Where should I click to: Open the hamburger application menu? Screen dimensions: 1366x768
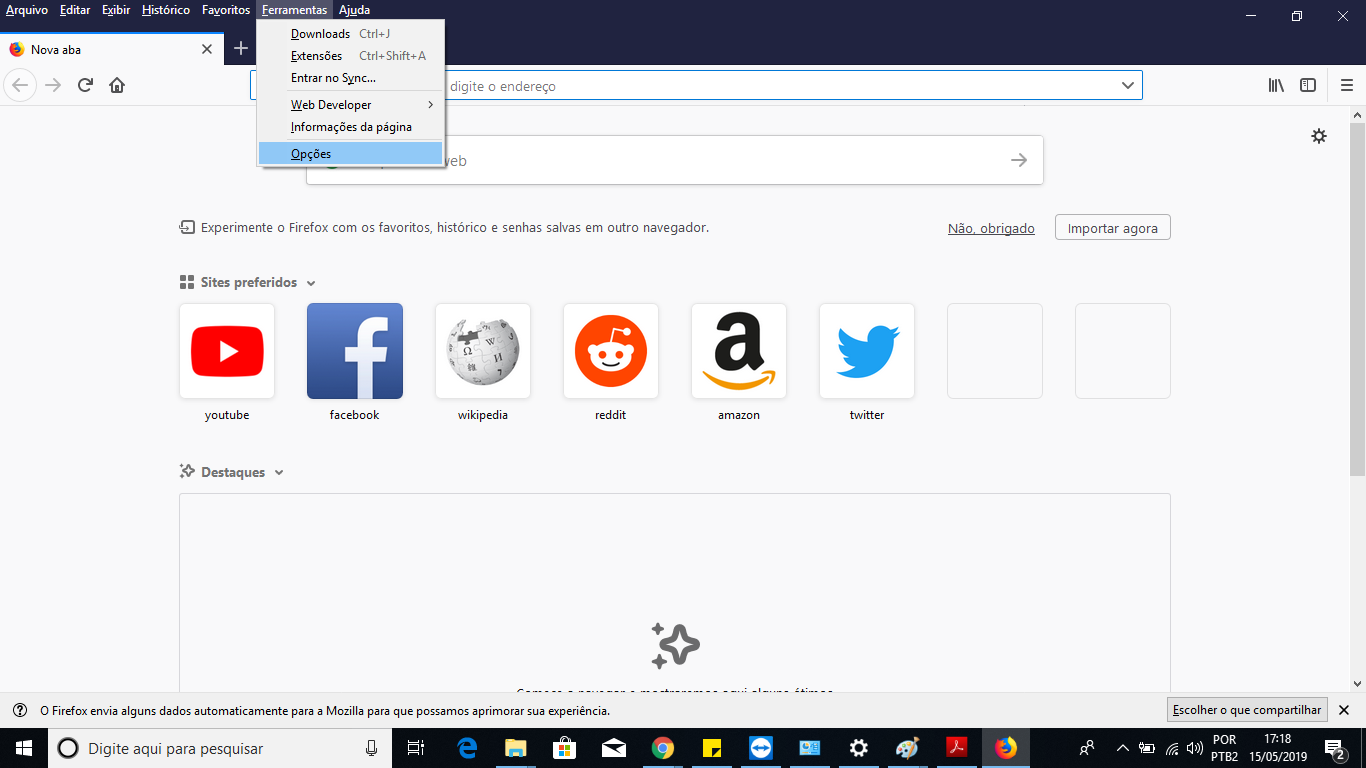point(1347,85)
